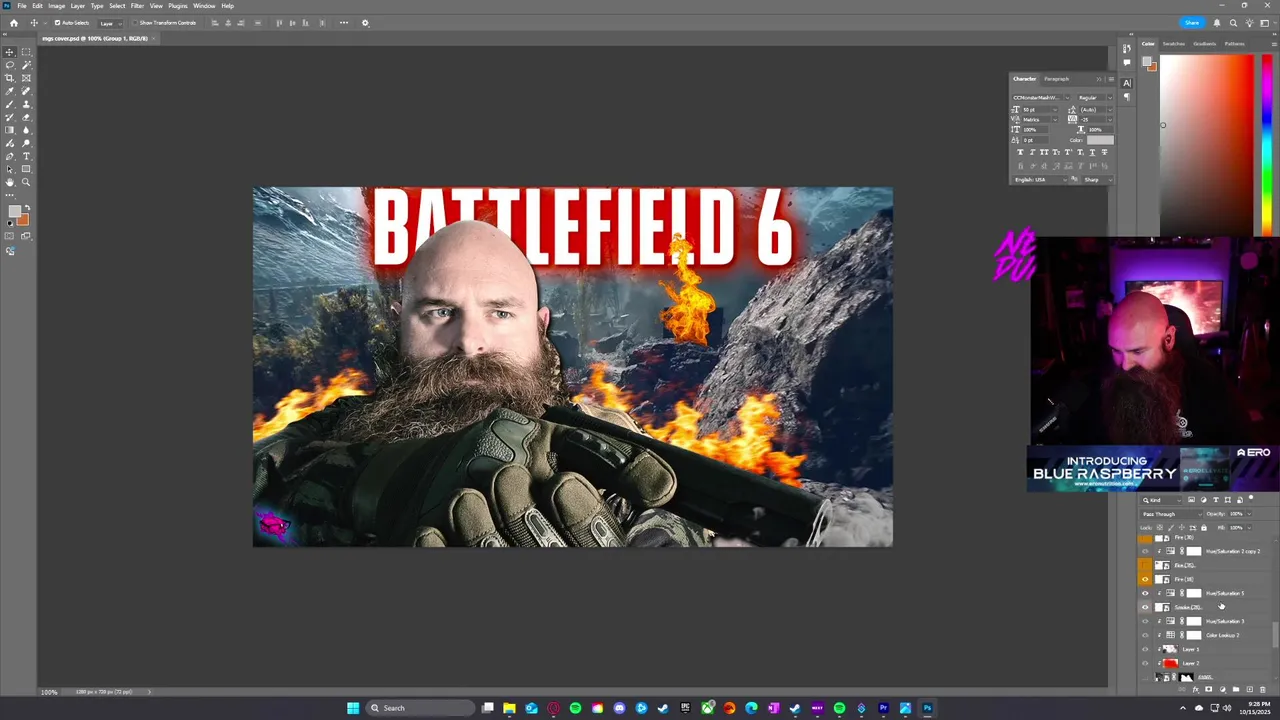The height and width of the screenshot is (720, 1280).
Task: Open the Paragraph panel icon in dock
Action: pos(1127,97)
